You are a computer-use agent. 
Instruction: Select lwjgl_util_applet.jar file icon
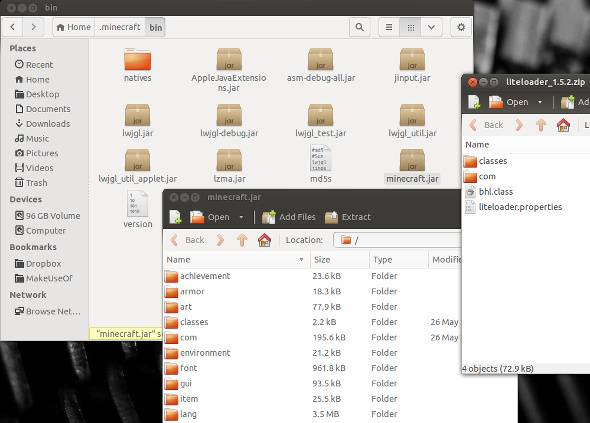tap(137, 160)
